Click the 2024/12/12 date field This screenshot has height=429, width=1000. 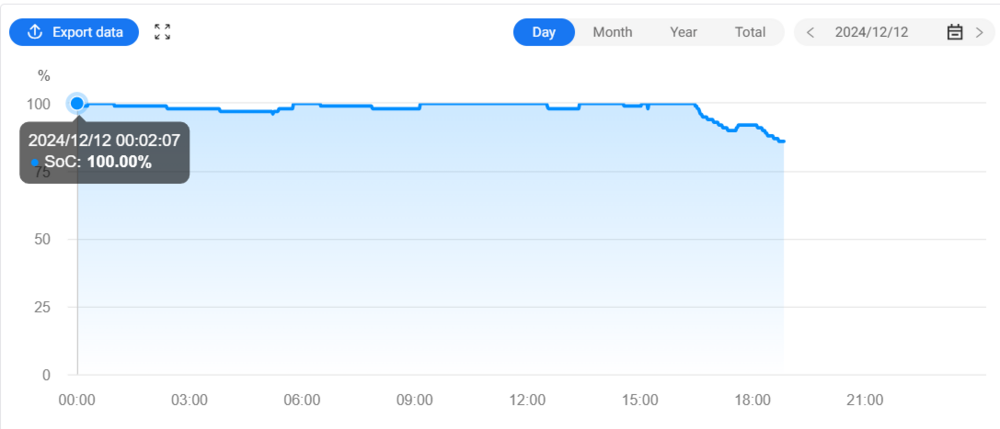click(871, 32)
